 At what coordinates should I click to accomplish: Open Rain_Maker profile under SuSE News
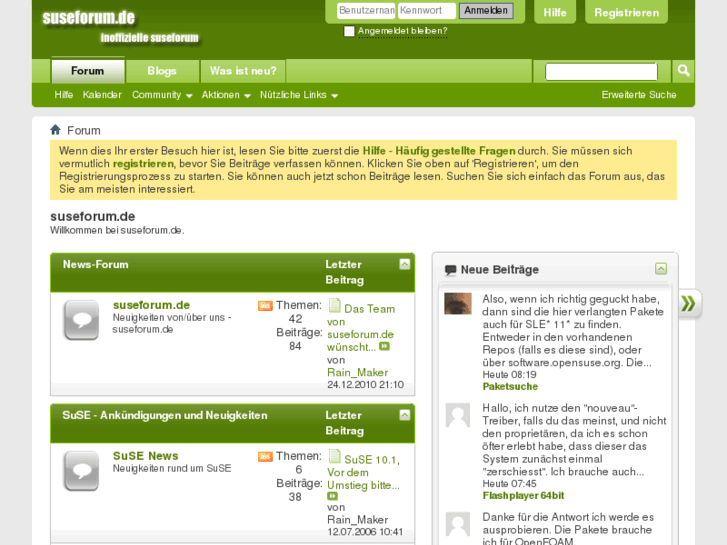(357, 519)
